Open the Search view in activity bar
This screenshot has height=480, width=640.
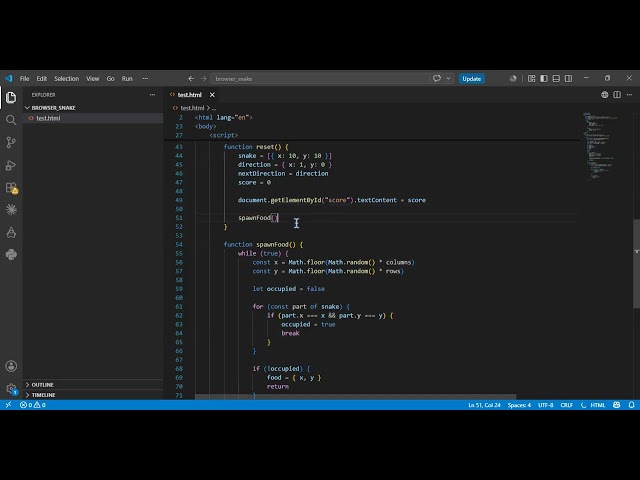11,120
